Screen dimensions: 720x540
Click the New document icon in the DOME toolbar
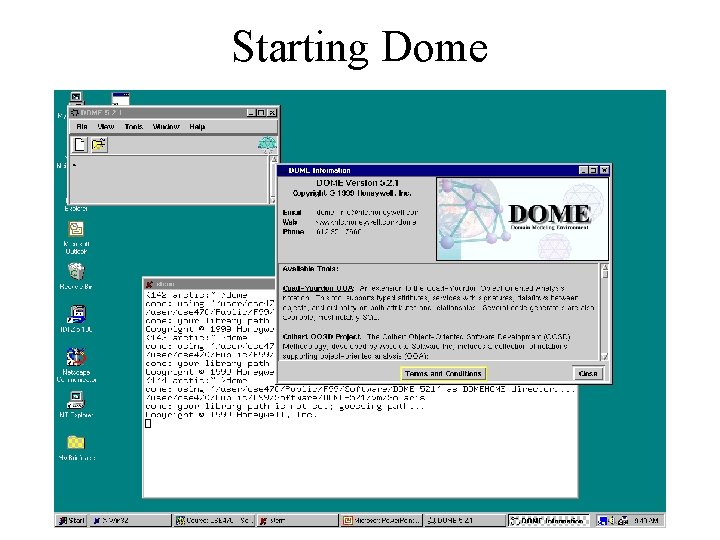80,145
